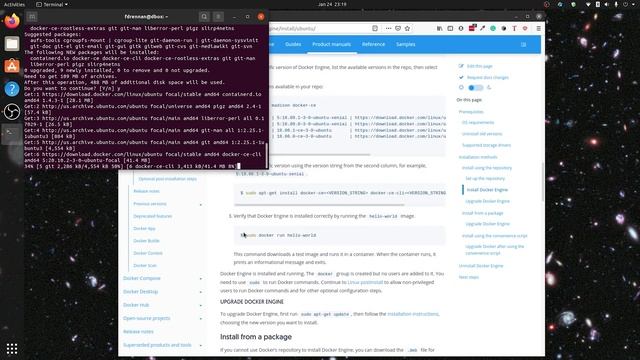Open Activities overview in top bar

(14, 4)
